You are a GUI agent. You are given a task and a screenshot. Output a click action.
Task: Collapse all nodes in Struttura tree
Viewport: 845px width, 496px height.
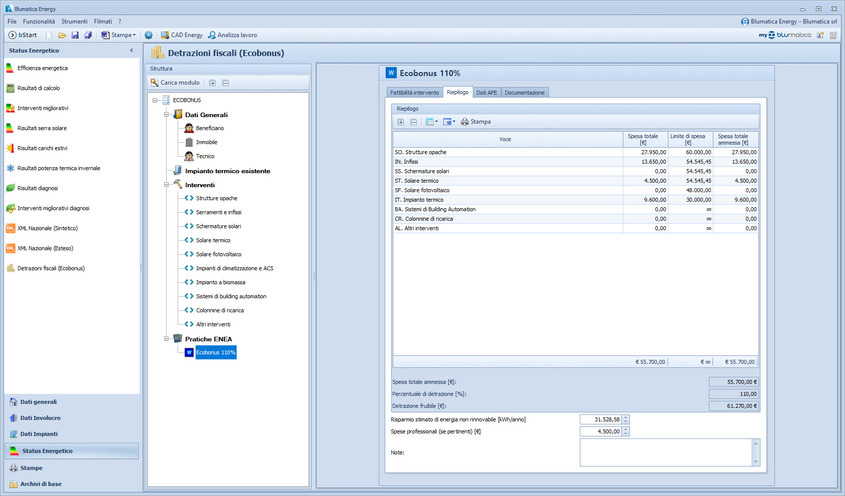[x=226, y=83]
